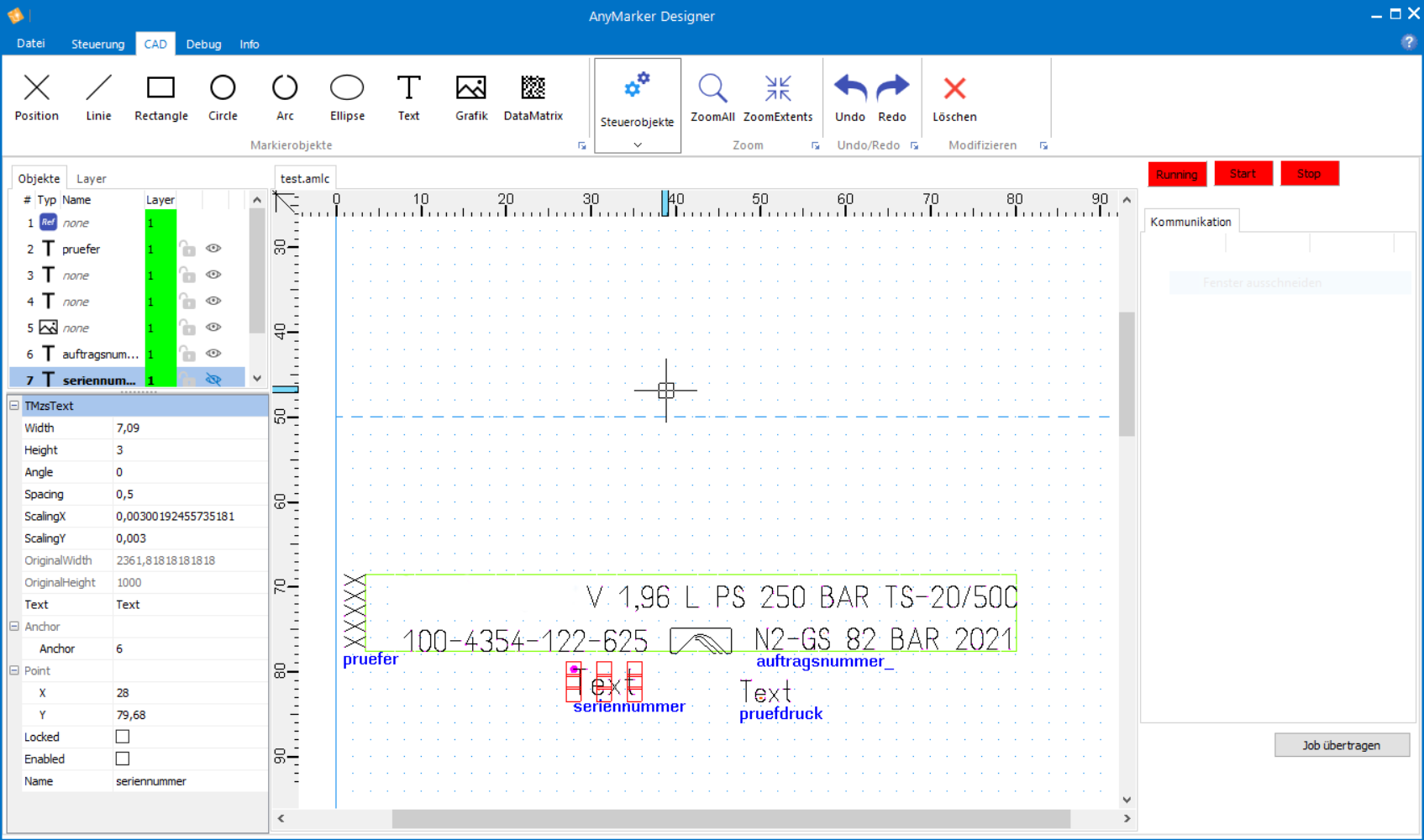Viewport: 1424px width, 840px height.
Task: Tick the Locked property checkbox
Action: point(123,737)
